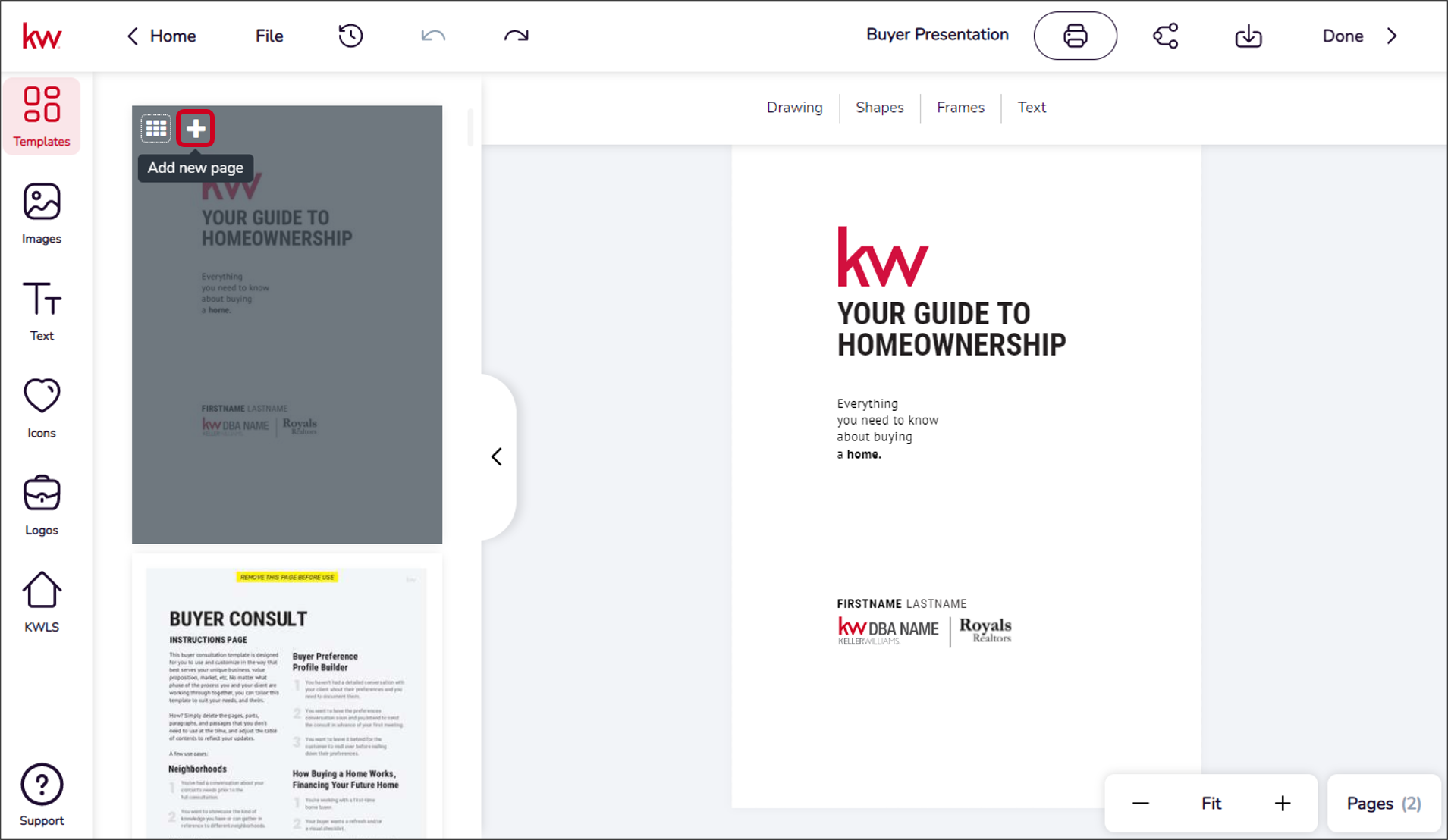This screenshot has width=1448, height=840.
Task: Click the KW logo in the header
Action: click(x=42, y=36)
